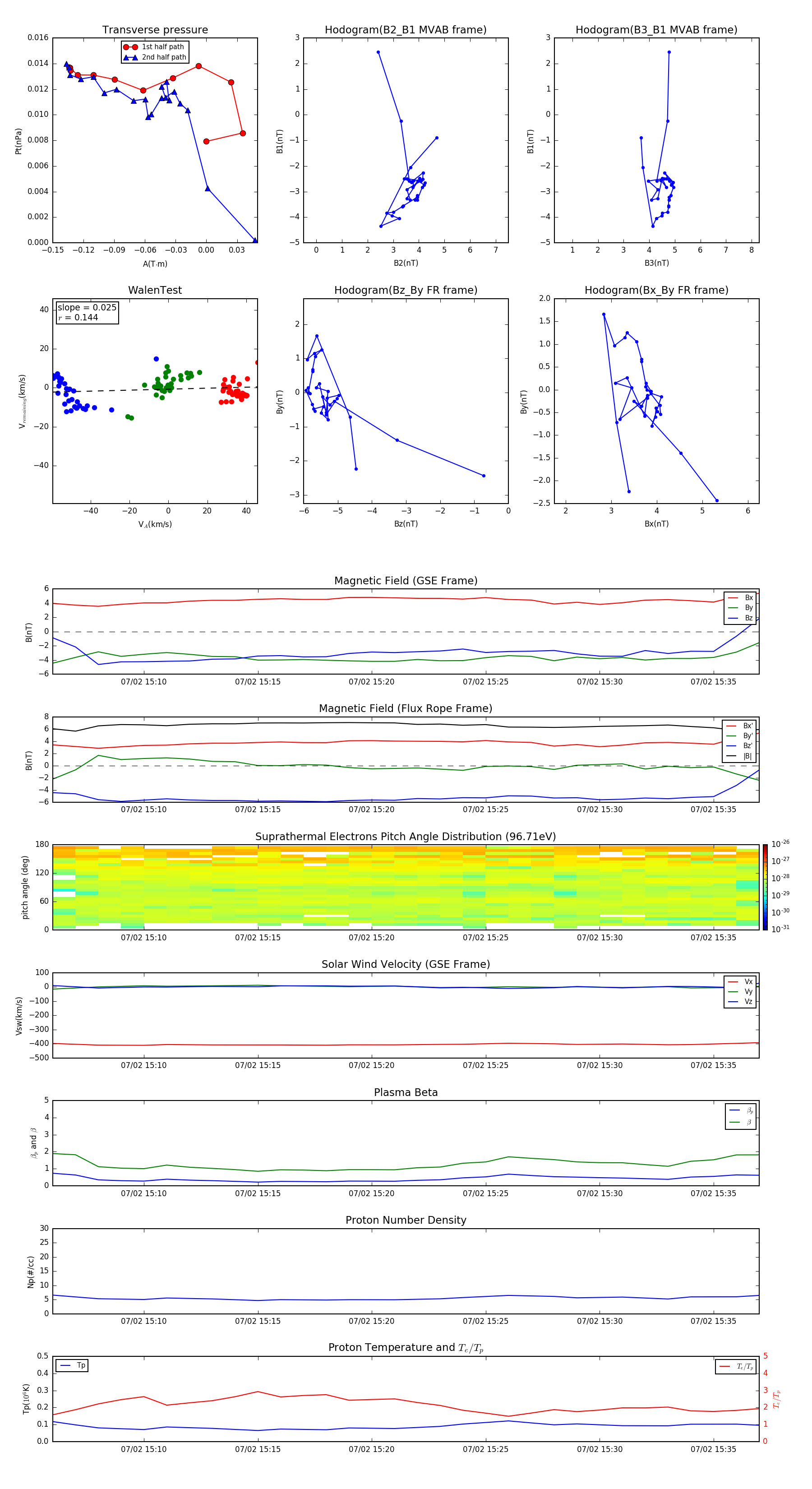Select 'Bx' in GSE magnetic field legend

pyautogui.click(x=740, y=598)
